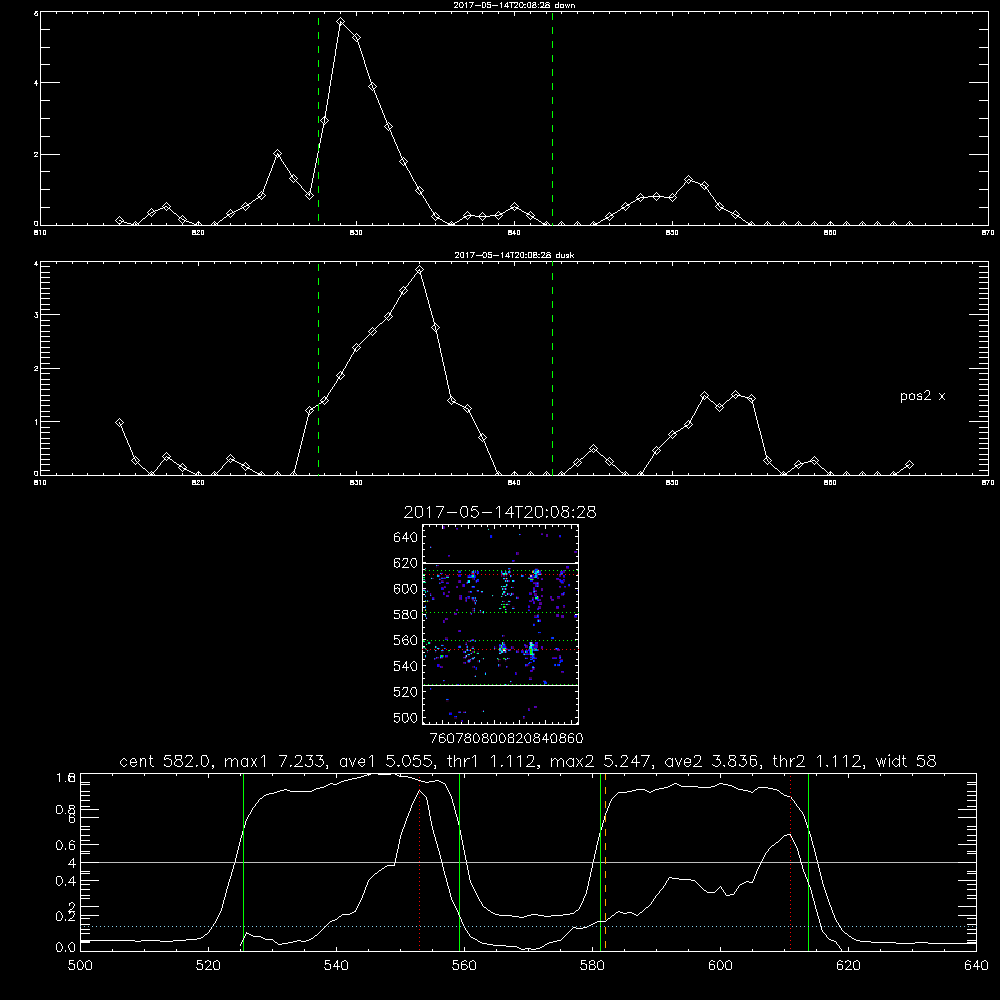This screenshot has height=1000, width=1000.
Task: Click the solid horizontal line at 4 in bottom plot
Action: coord(528,862)
